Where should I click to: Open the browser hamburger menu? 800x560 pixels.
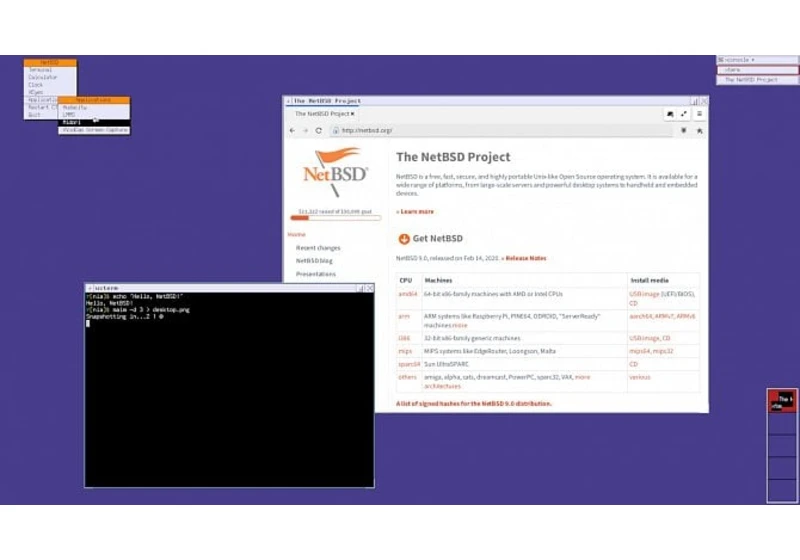click(x=699, y=114)
